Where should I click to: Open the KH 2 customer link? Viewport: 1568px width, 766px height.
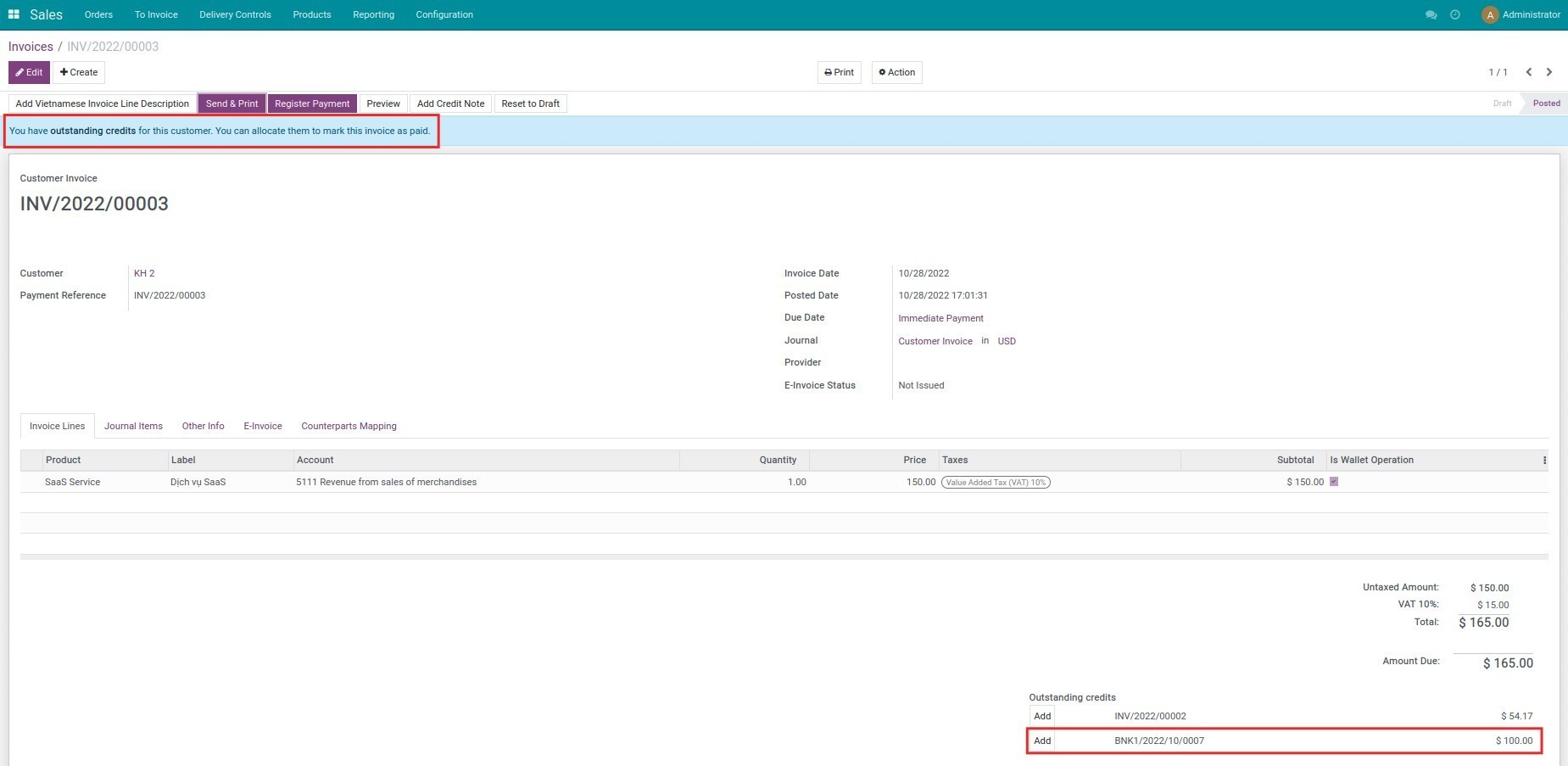point(144,273)
